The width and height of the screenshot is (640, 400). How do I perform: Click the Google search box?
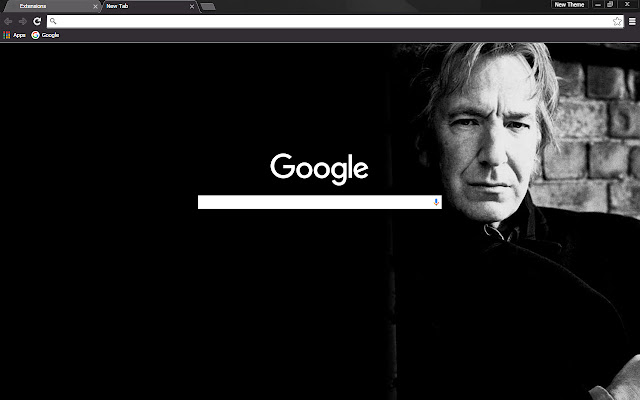click(x=320, y=202)
